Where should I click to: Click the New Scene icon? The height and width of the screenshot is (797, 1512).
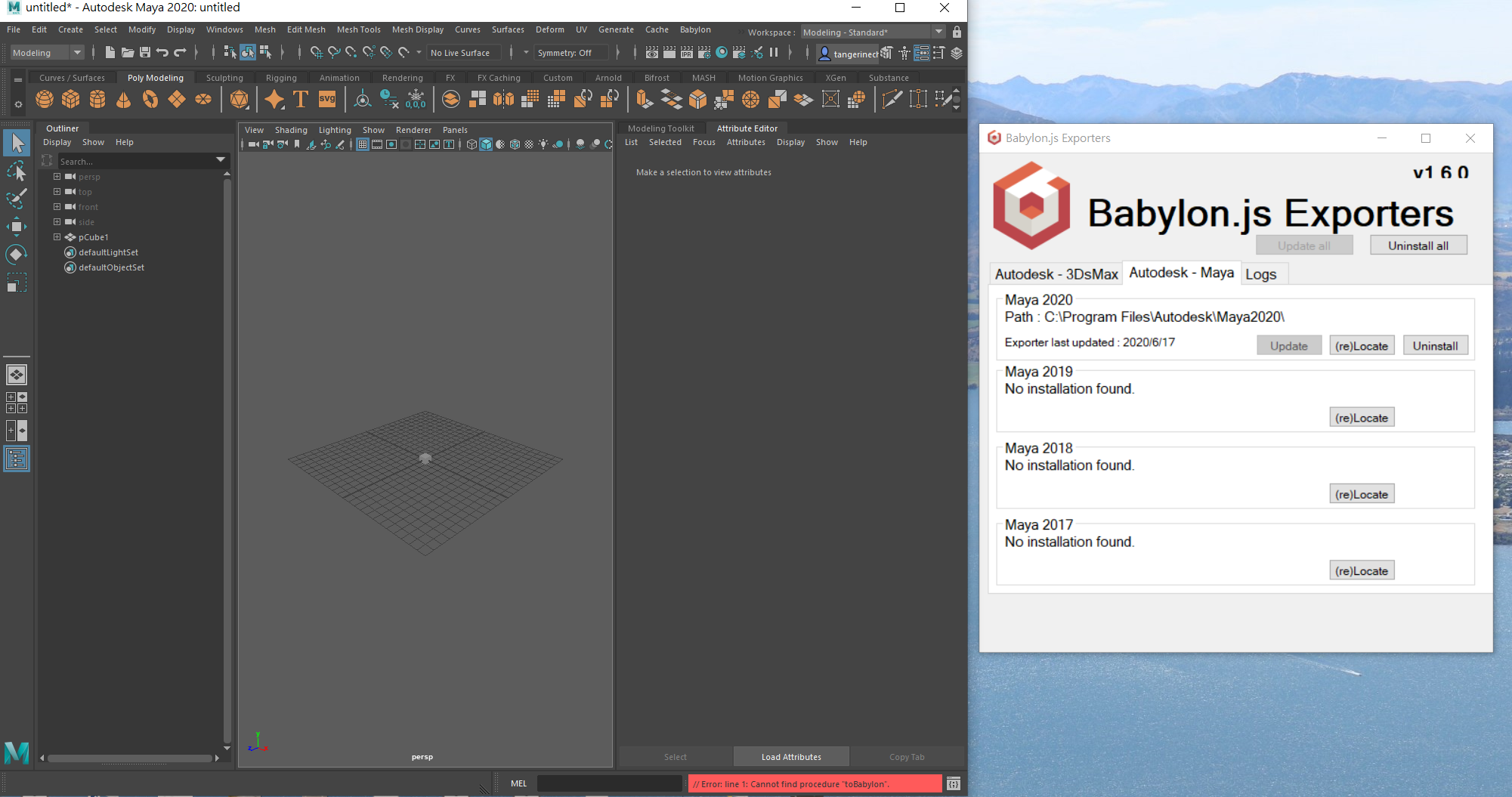click(x=110, y=52)
